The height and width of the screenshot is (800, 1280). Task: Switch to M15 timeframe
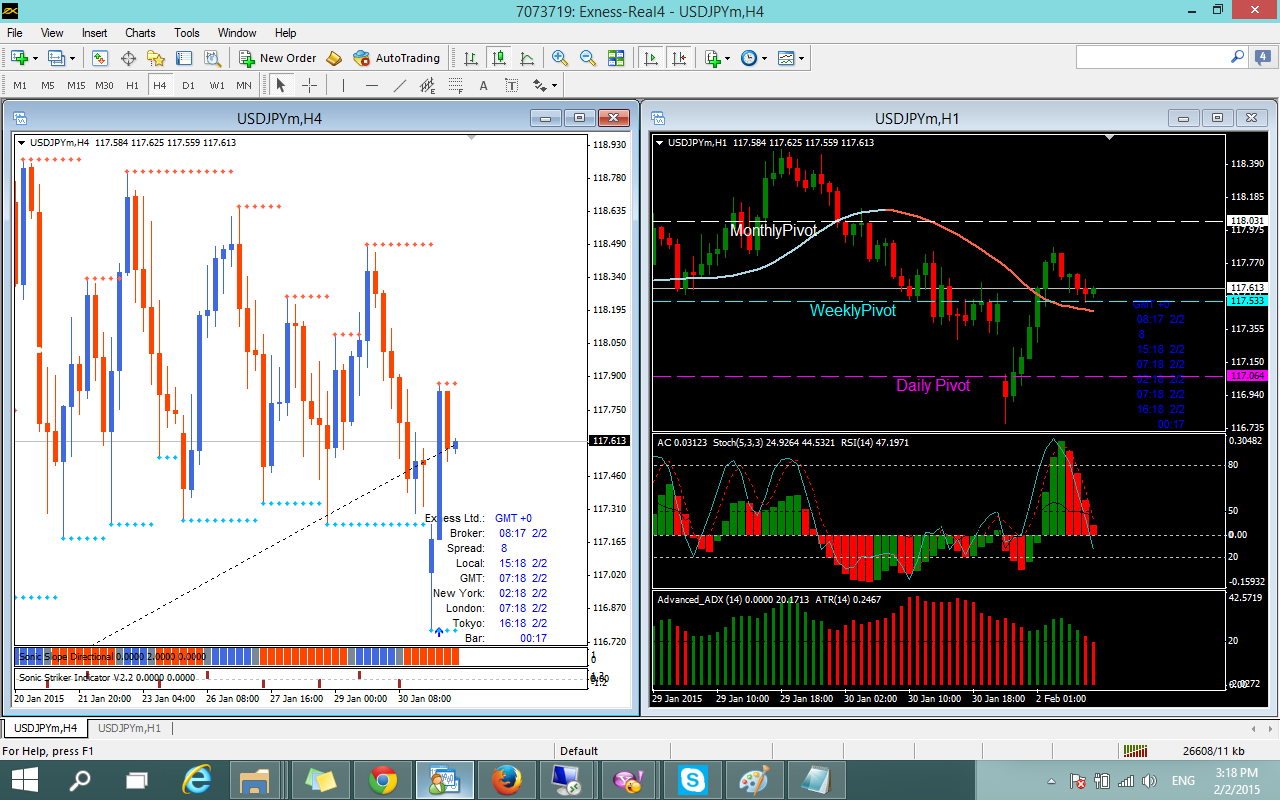[x=76, y=85]
